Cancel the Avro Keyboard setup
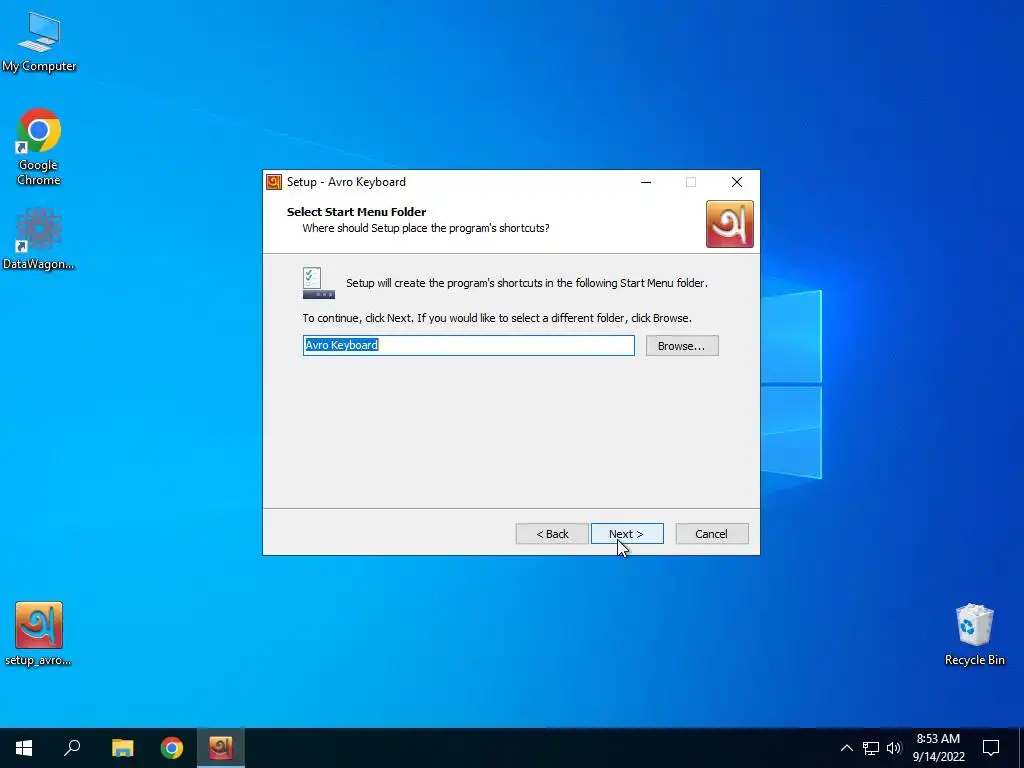The image size is (1024, 768). (x=712, y=534)
